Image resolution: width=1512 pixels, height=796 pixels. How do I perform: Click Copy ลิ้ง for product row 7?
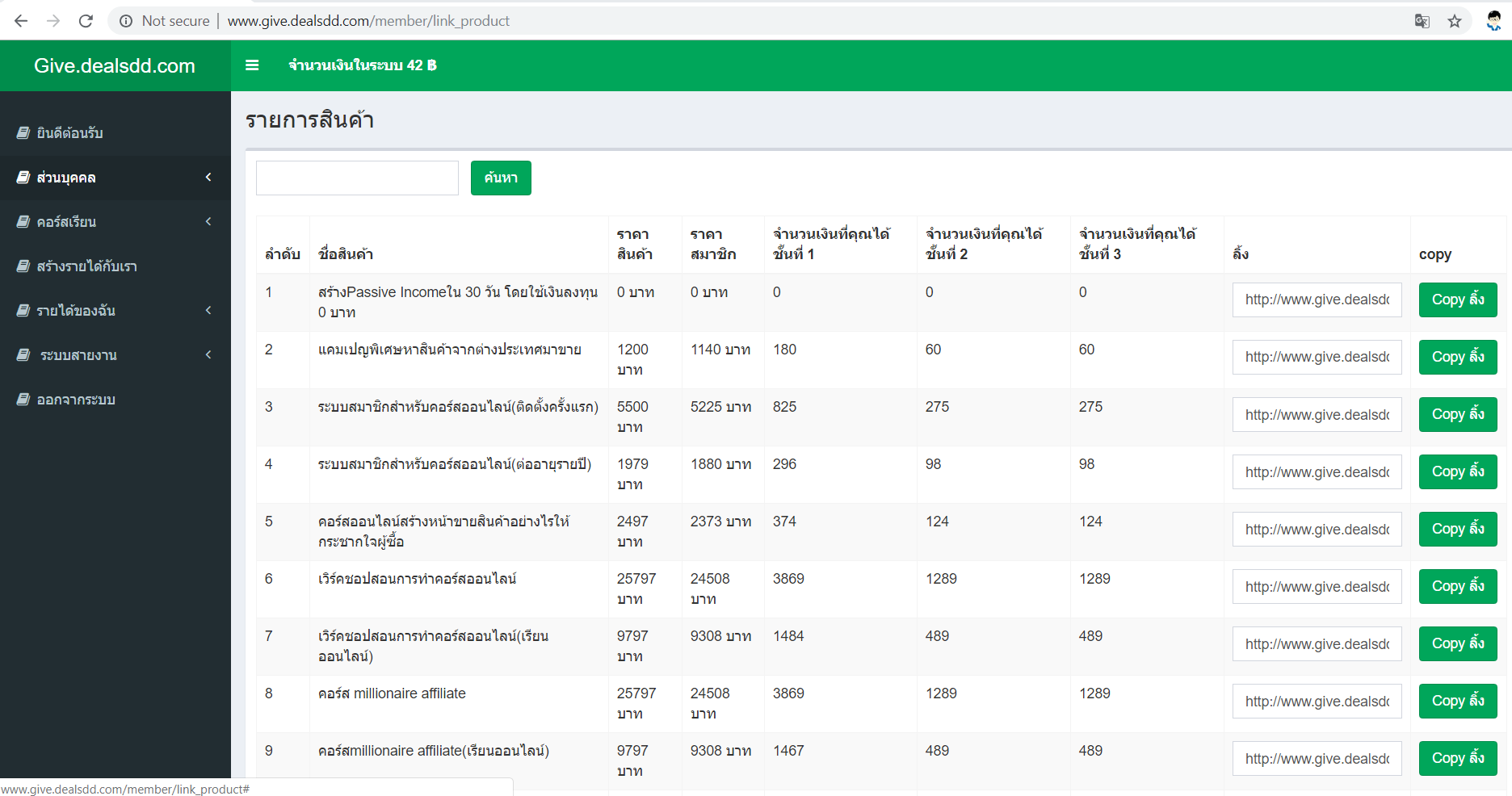pyautogui.click(x=1458, y=643)
